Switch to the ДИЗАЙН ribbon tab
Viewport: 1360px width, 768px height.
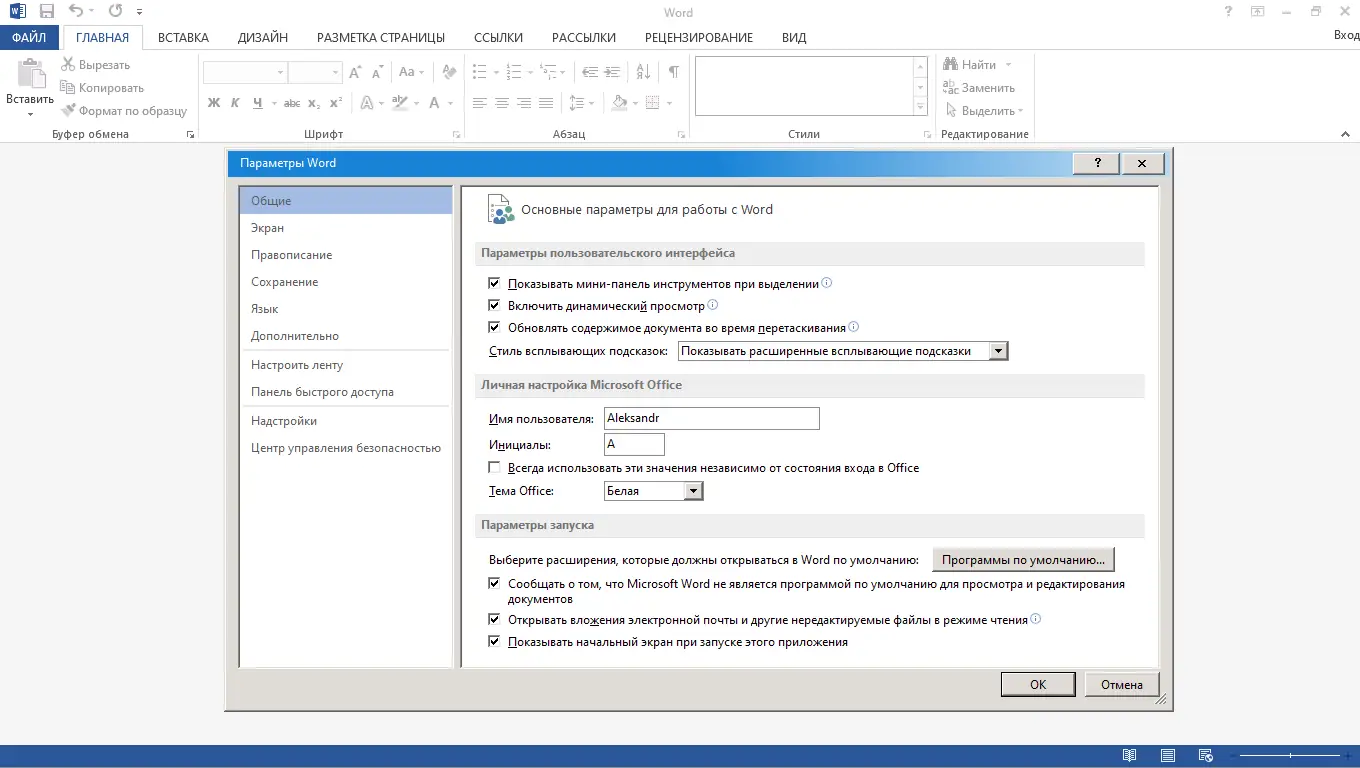pos(263,38)
